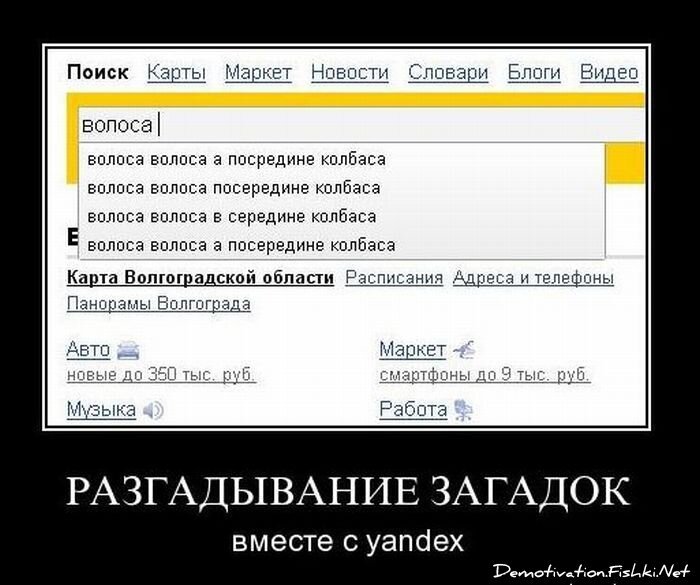
Task: Open the Новости tab
Action: pyautogui.click(x=349, y=72)
